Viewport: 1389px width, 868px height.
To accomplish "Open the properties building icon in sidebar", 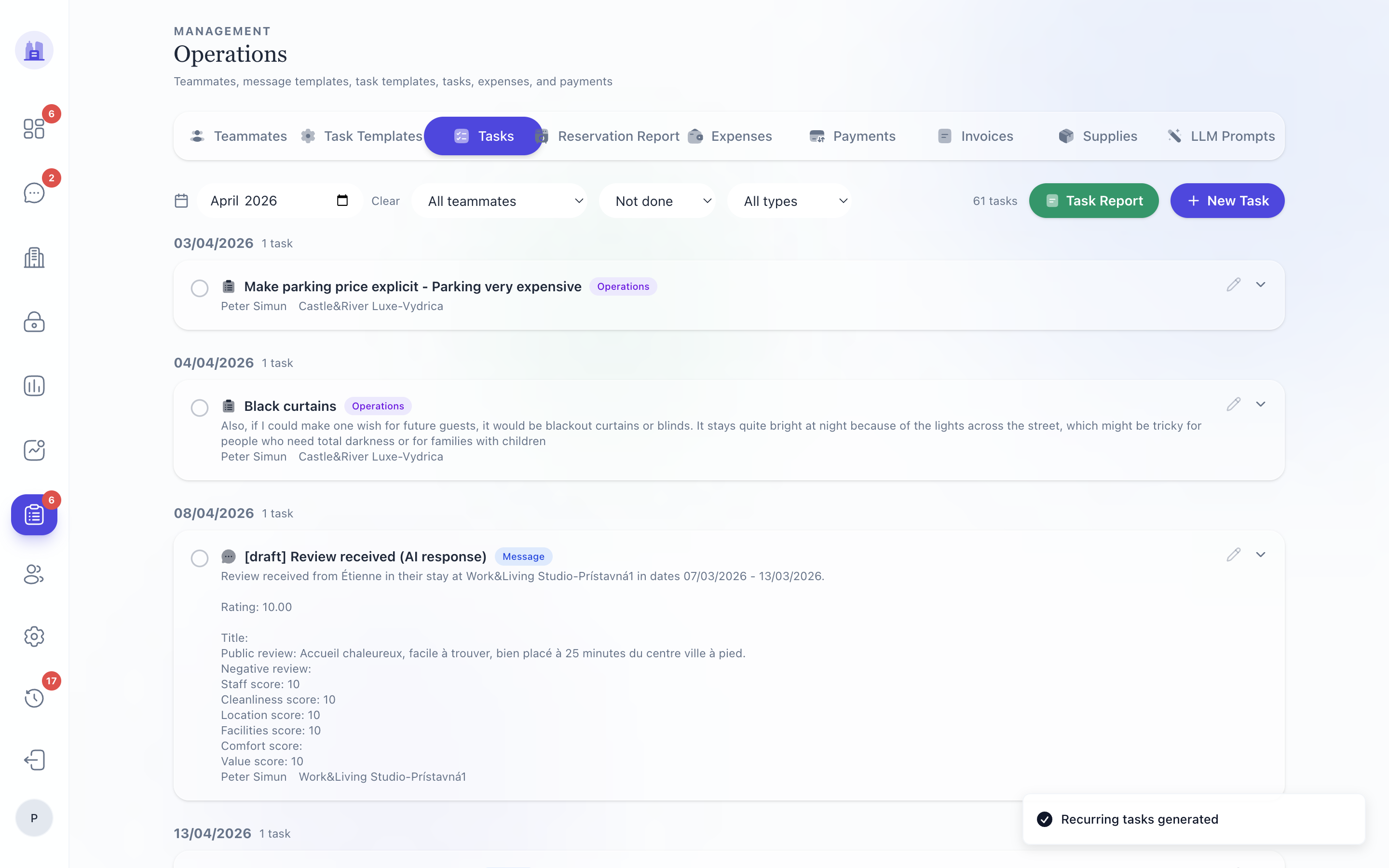I will (x=34, y=257).
